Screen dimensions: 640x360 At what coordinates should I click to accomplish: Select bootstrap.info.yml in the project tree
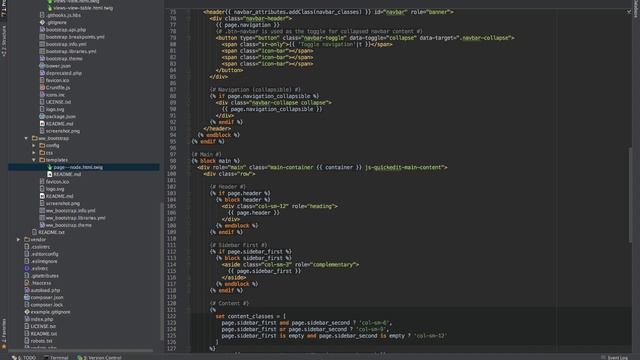point(66,44)
